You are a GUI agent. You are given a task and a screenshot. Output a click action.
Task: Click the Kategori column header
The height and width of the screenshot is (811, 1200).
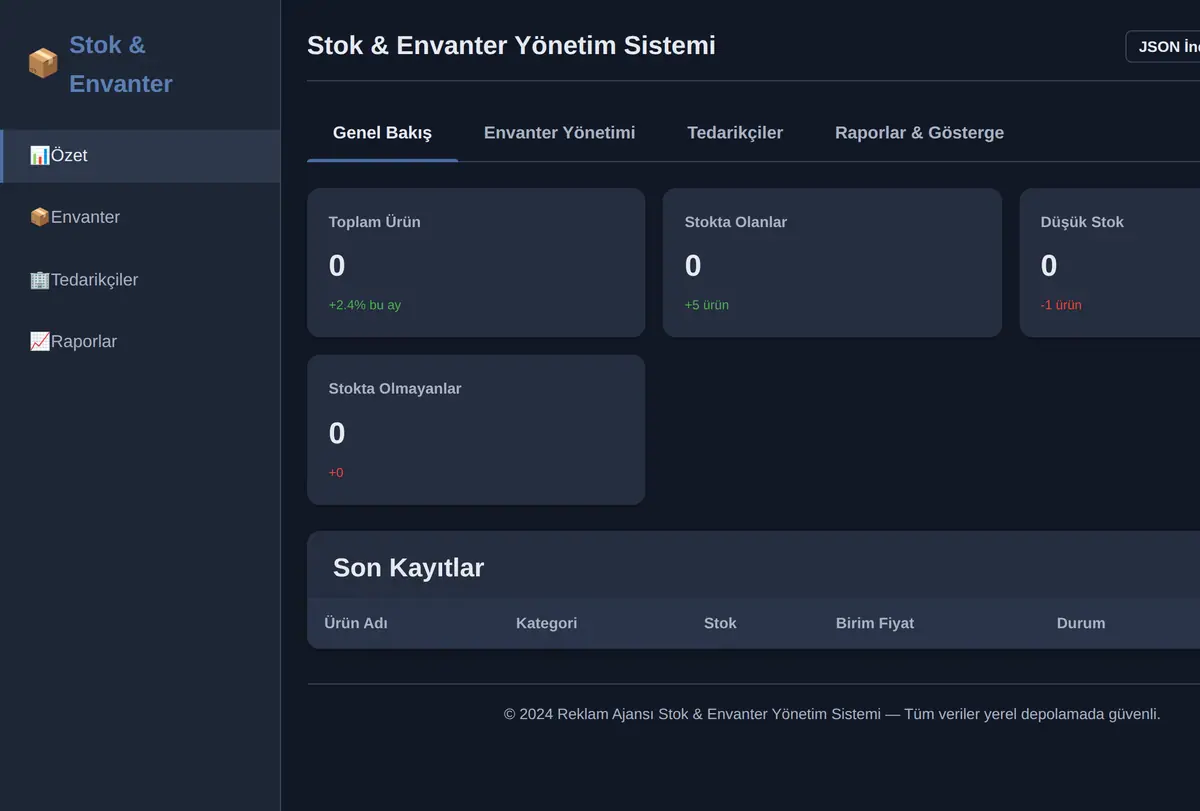pos(546,623)
